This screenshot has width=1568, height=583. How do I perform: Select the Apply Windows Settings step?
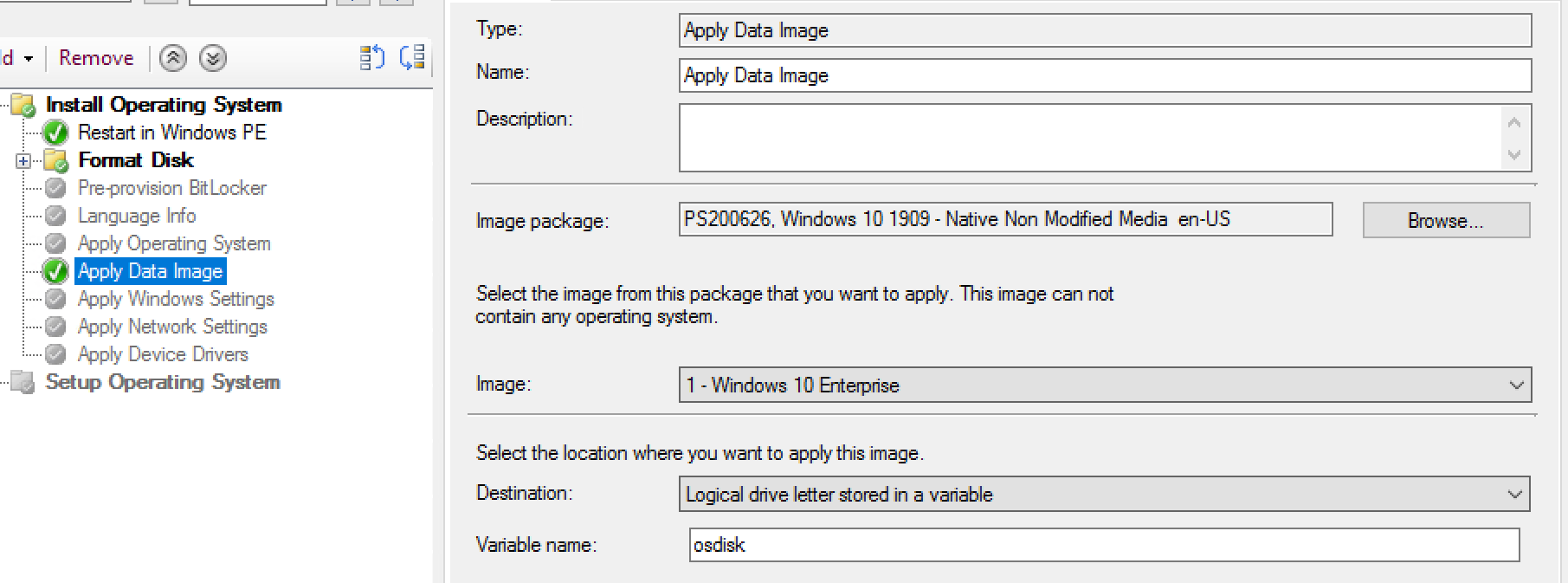point(176,299)
